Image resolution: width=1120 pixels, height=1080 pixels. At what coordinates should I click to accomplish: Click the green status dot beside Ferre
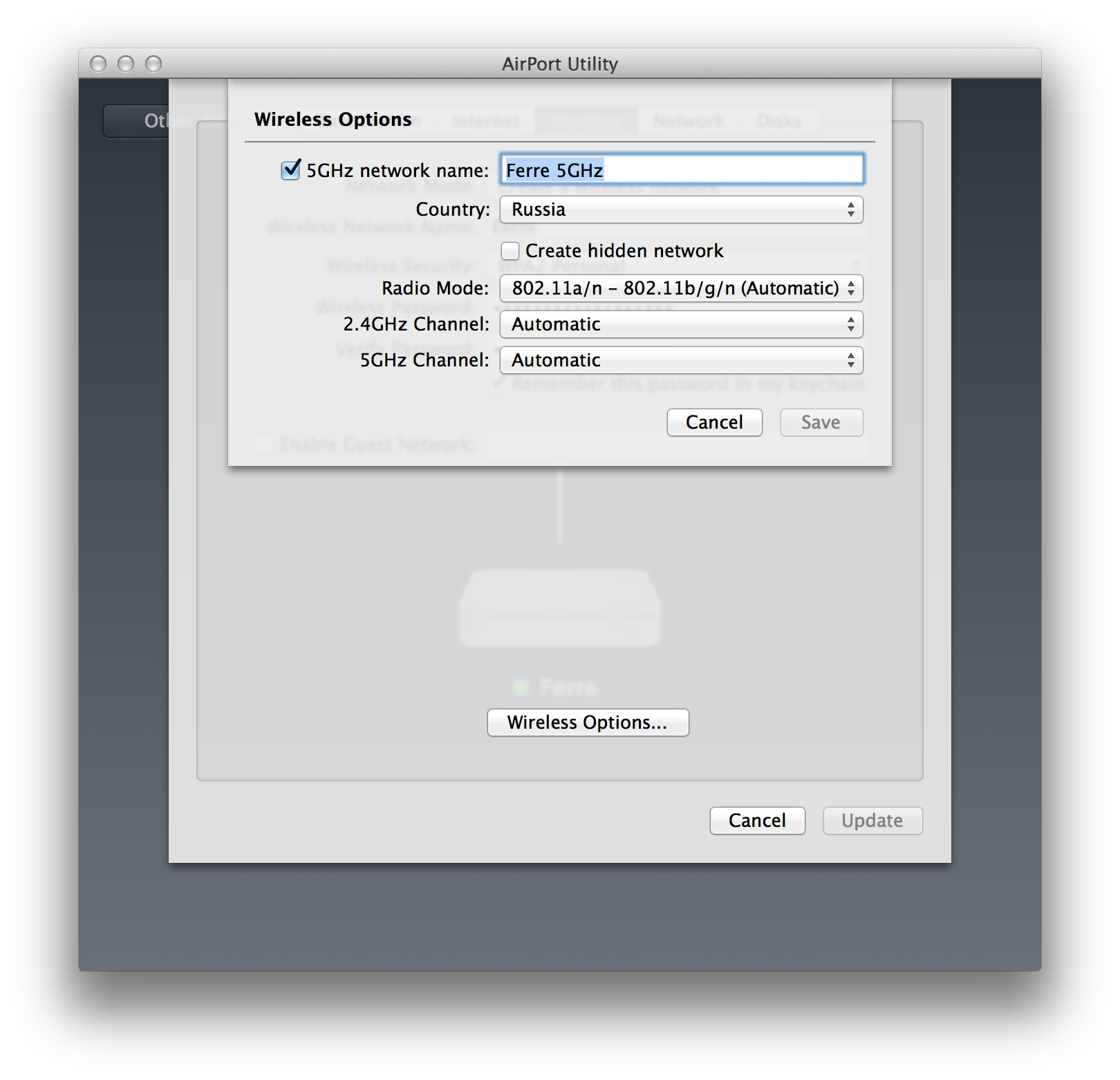coord(521,687)
